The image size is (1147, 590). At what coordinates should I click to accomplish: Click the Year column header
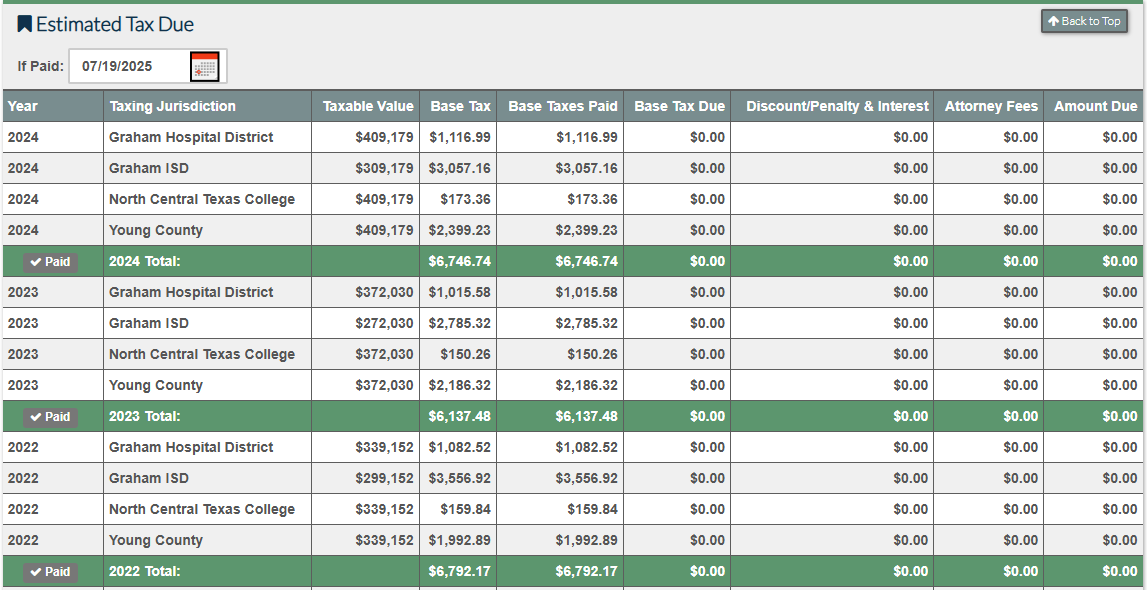(x=23, y=106)
